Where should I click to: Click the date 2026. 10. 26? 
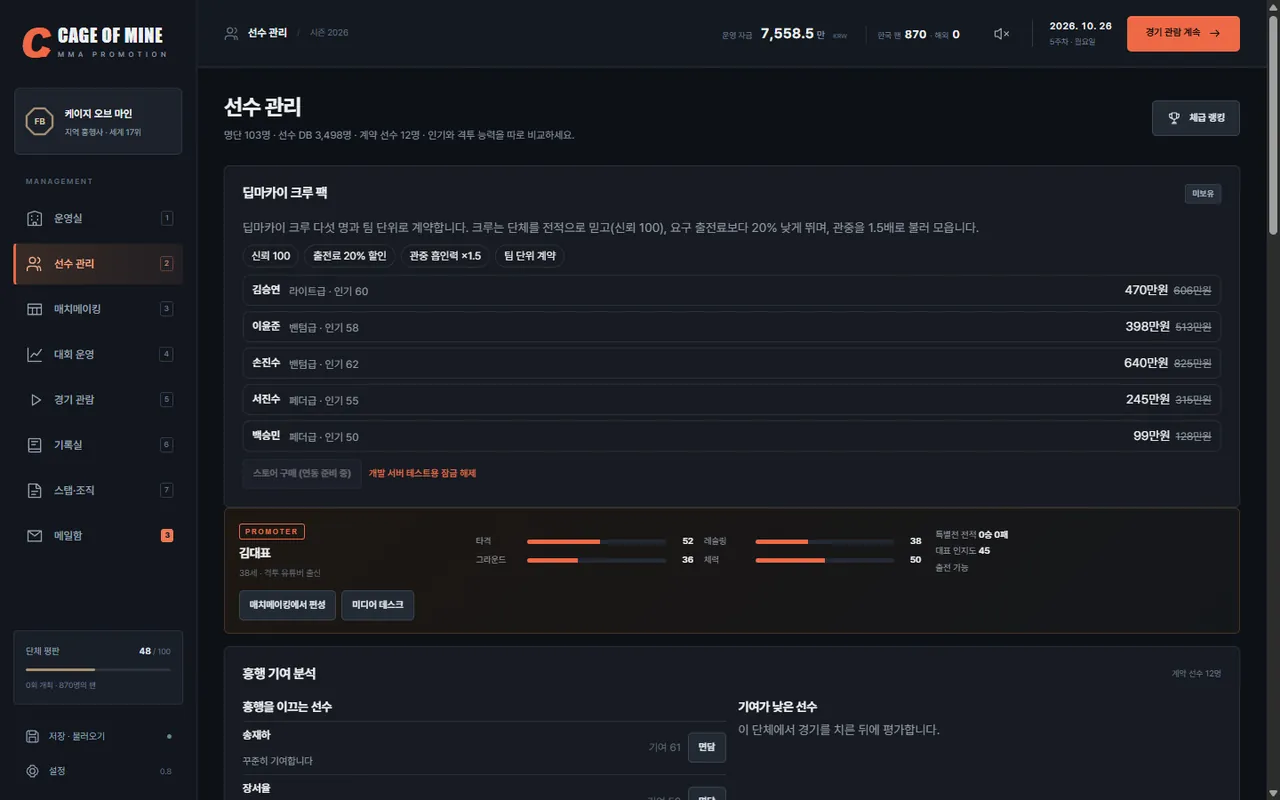(1081, 26)
